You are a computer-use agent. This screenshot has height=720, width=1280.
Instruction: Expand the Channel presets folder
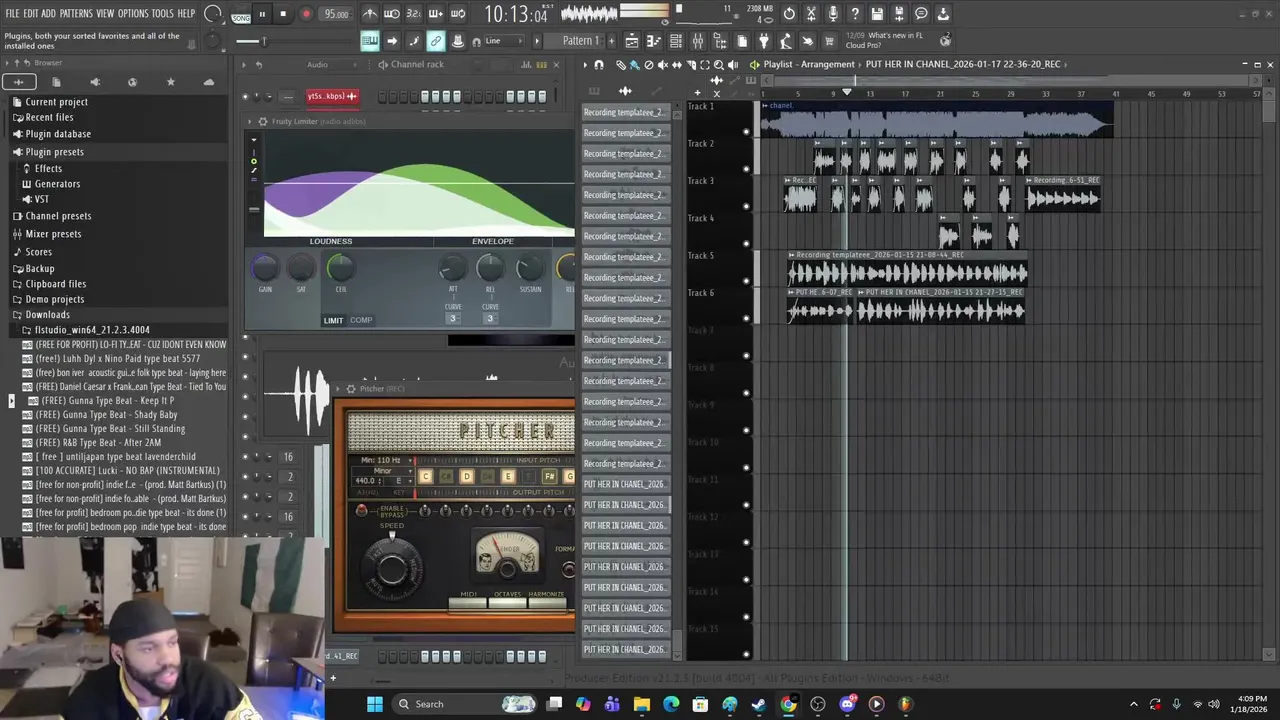pyautogui.click(x=57, y=216)
